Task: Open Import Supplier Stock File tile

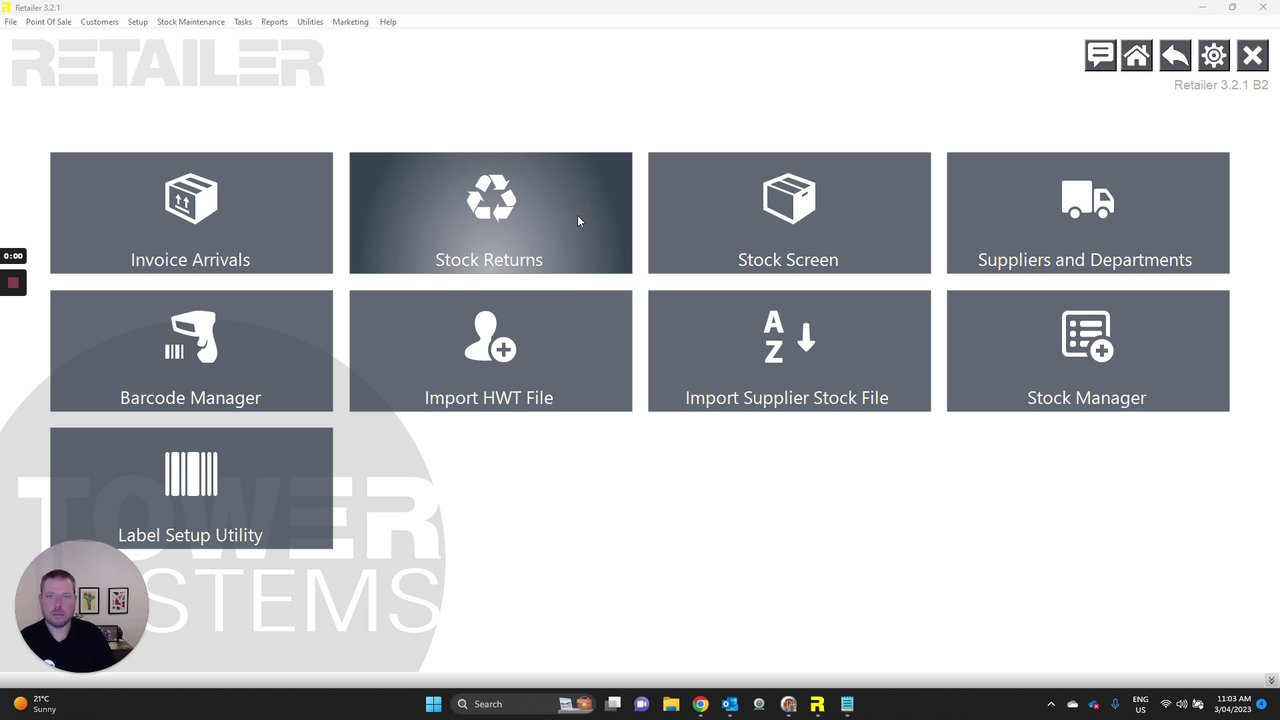Action: [789, 351]
